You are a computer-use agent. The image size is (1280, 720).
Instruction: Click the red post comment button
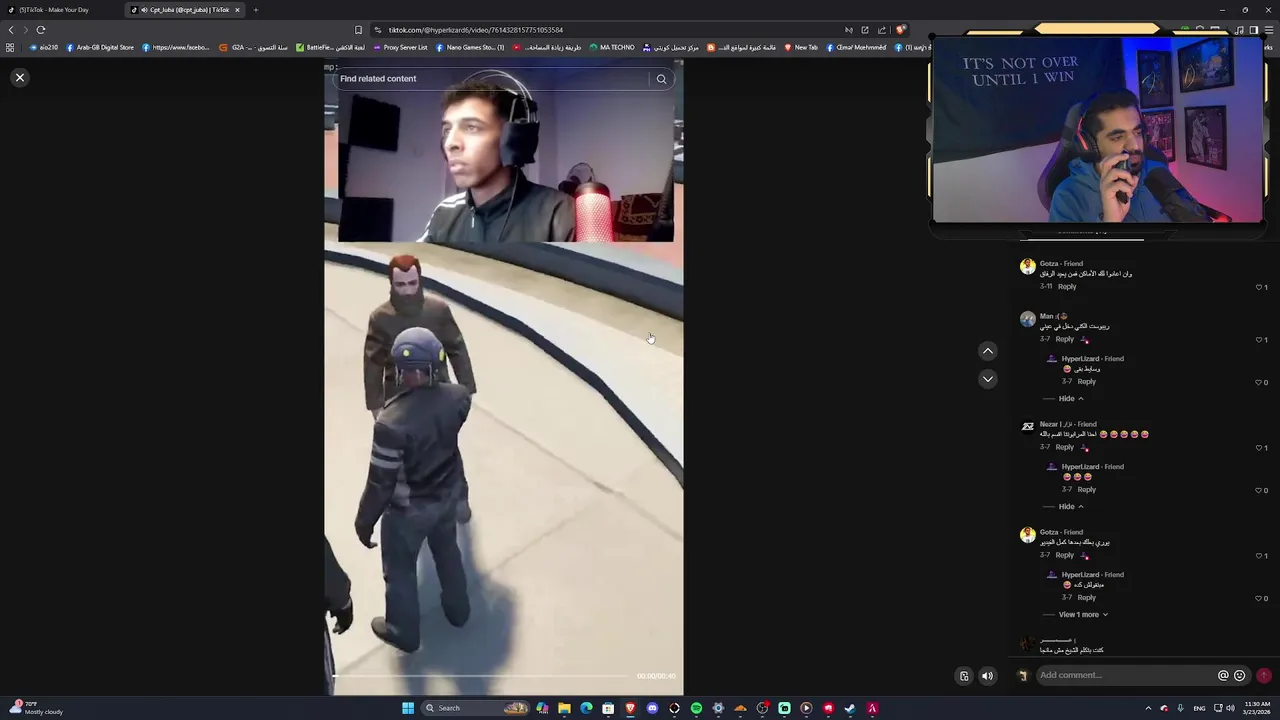tap(1264, 675)
